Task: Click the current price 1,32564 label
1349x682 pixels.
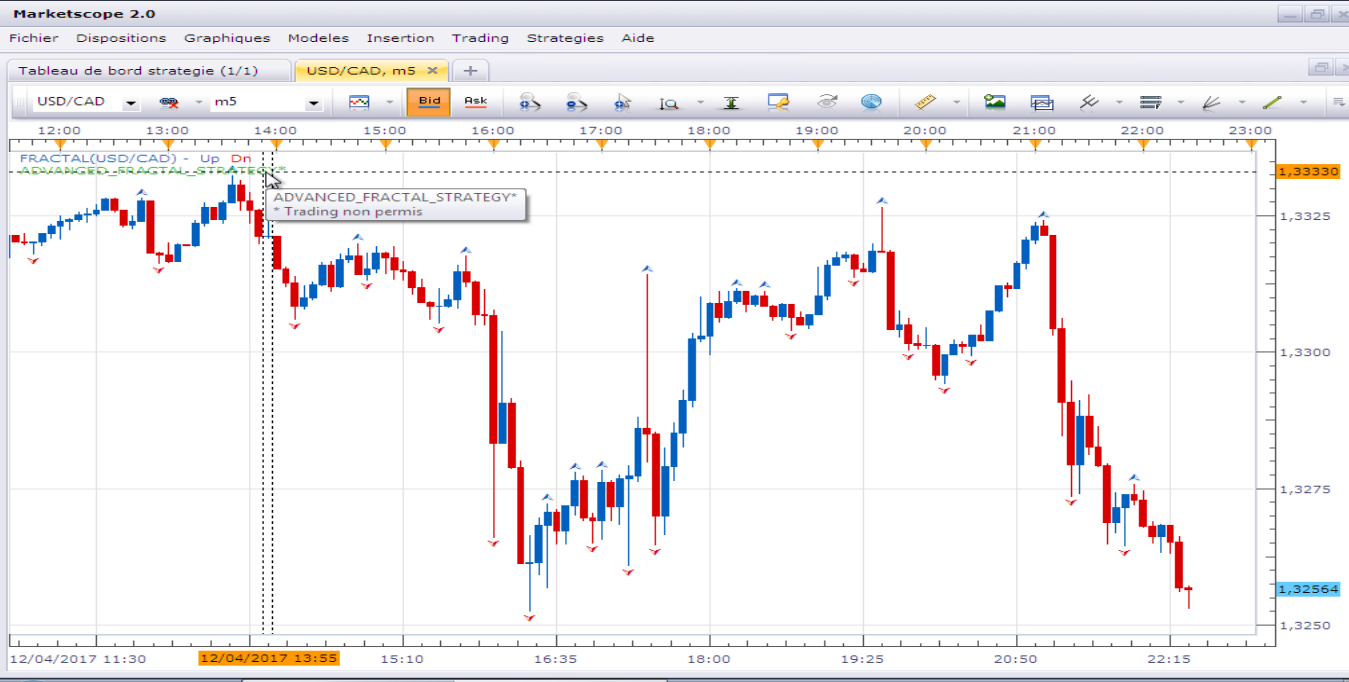Action: point(1309,589)
